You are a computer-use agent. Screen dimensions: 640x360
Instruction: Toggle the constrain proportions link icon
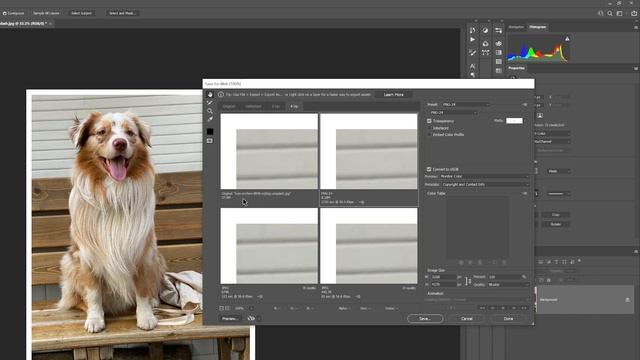(x=468, y=281)
